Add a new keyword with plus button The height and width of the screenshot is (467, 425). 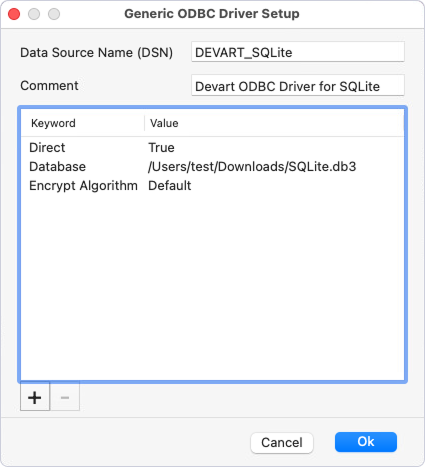35,397
